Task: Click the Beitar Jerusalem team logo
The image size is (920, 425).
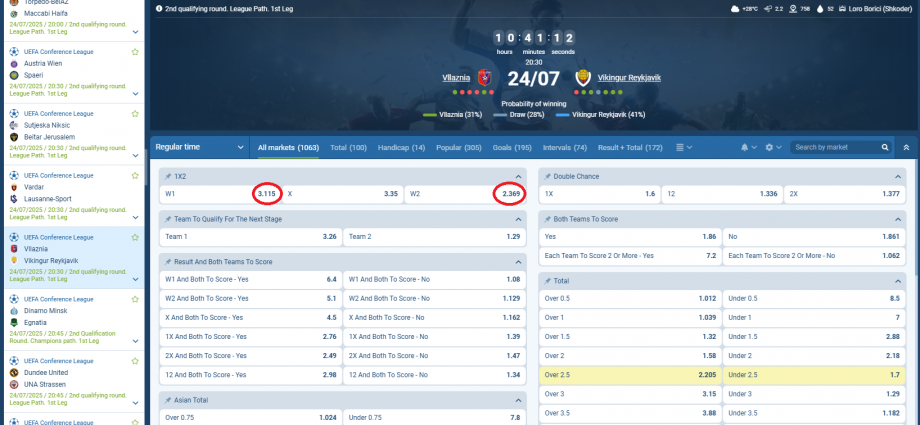Action: click(x=14, y=137)
